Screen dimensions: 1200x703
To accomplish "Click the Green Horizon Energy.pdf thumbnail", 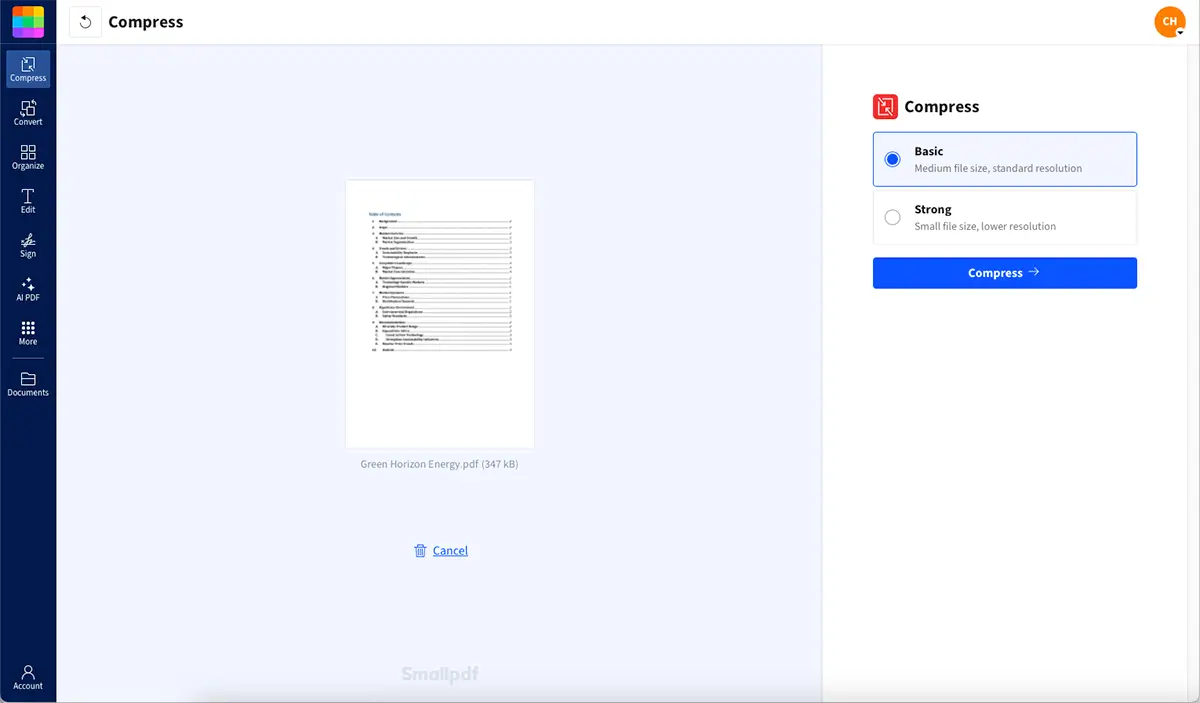I will (x=440, y=313).
